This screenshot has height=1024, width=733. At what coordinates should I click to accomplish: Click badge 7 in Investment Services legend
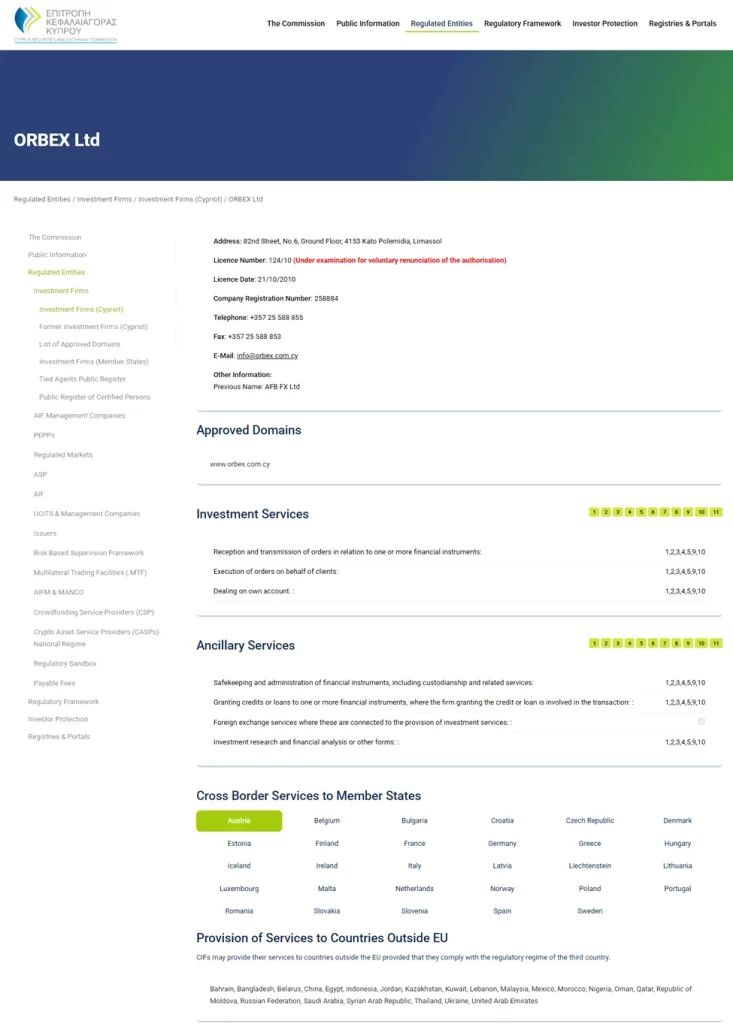[x=664, y=512]
